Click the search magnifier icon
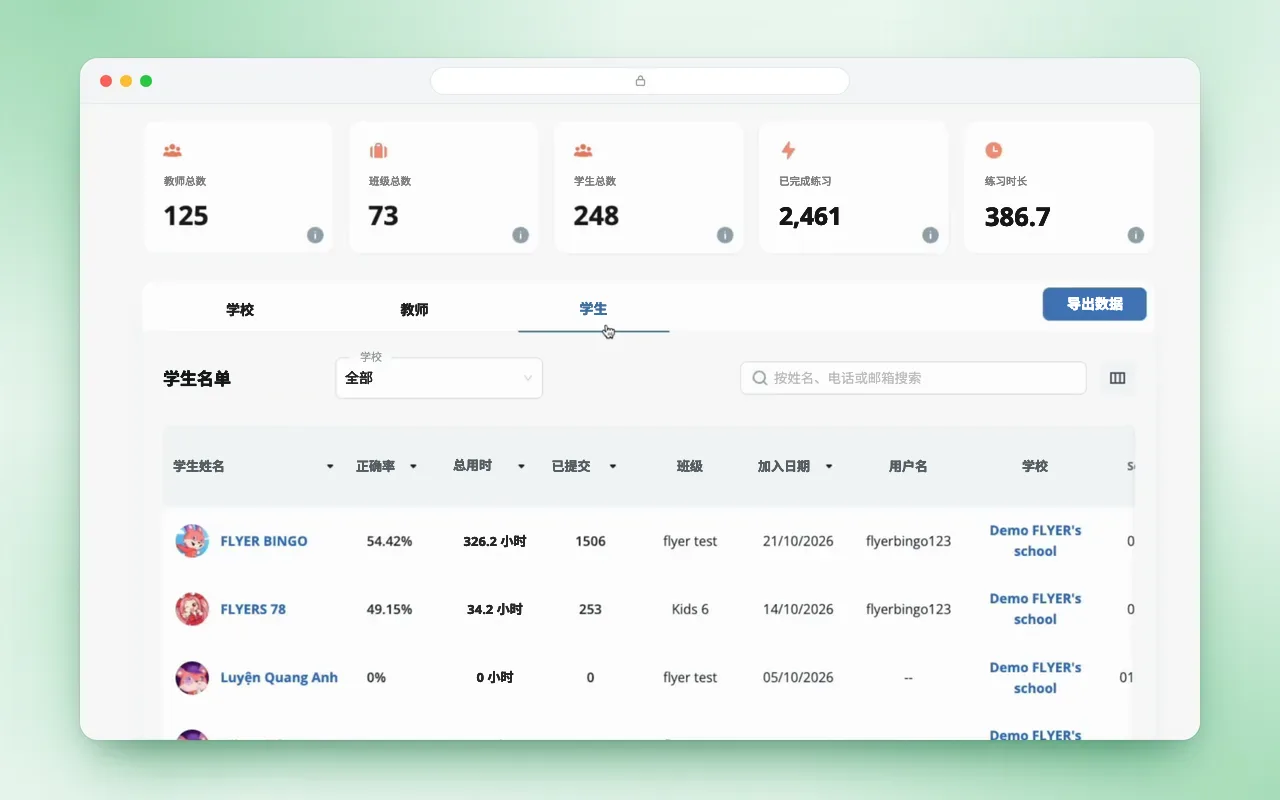 (x=759, y=378)
